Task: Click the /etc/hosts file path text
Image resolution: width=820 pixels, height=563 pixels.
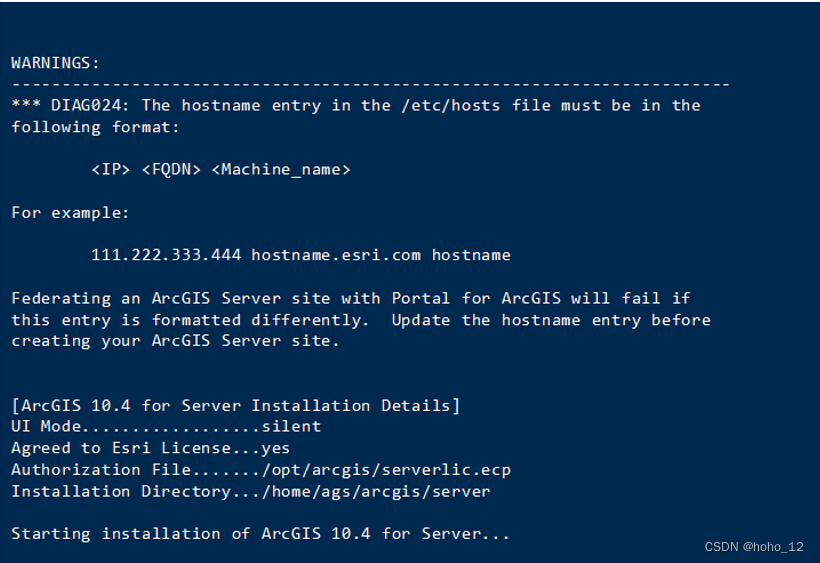Action: tap(450, 105)
